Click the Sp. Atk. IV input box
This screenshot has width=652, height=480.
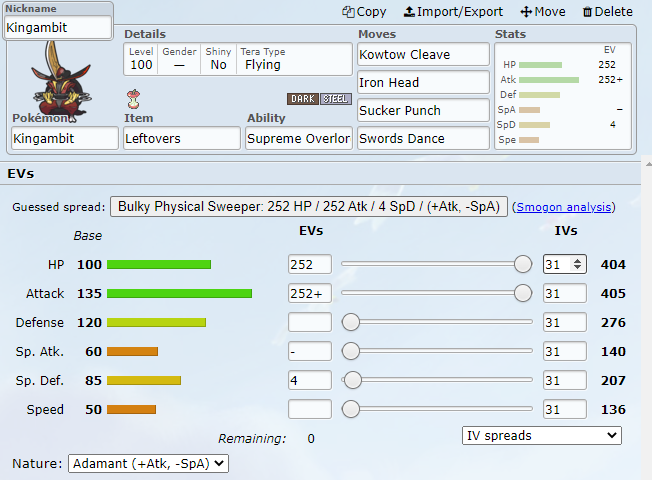coord(565,351)
